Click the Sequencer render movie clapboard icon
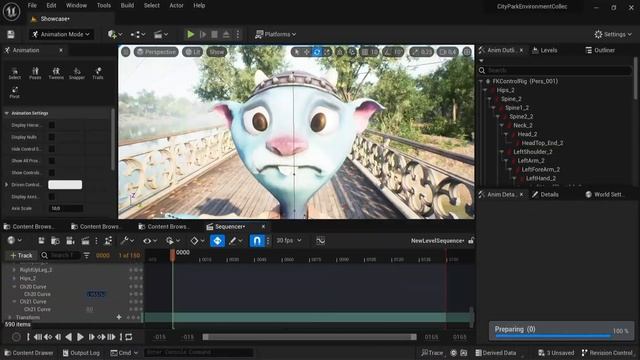Viewport: 640px width, 360px height. pyautogui.click(x=85, y=241)
